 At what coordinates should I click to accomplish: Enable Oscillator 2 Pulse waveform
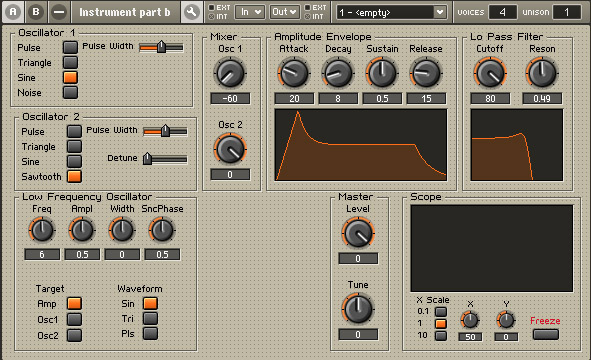coord(74,132)
